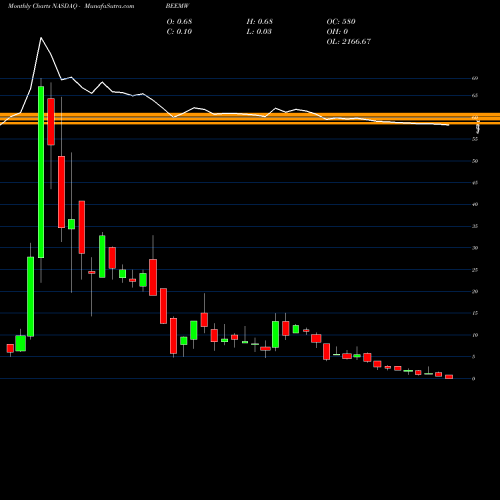Click the 65 price axis label
Viewport: 500px width, 500px height.
[475, 95]
